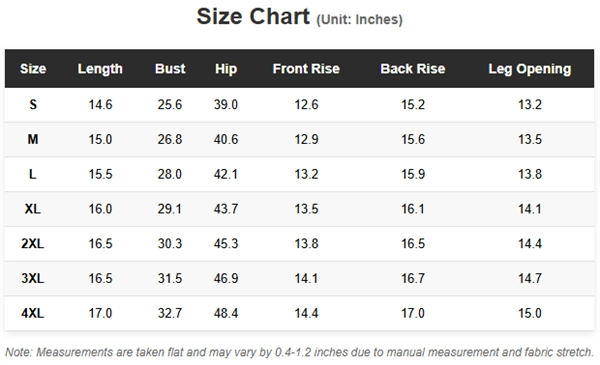600x365 pixels.
Task: Click the Size Chart title
Action: 253,16
